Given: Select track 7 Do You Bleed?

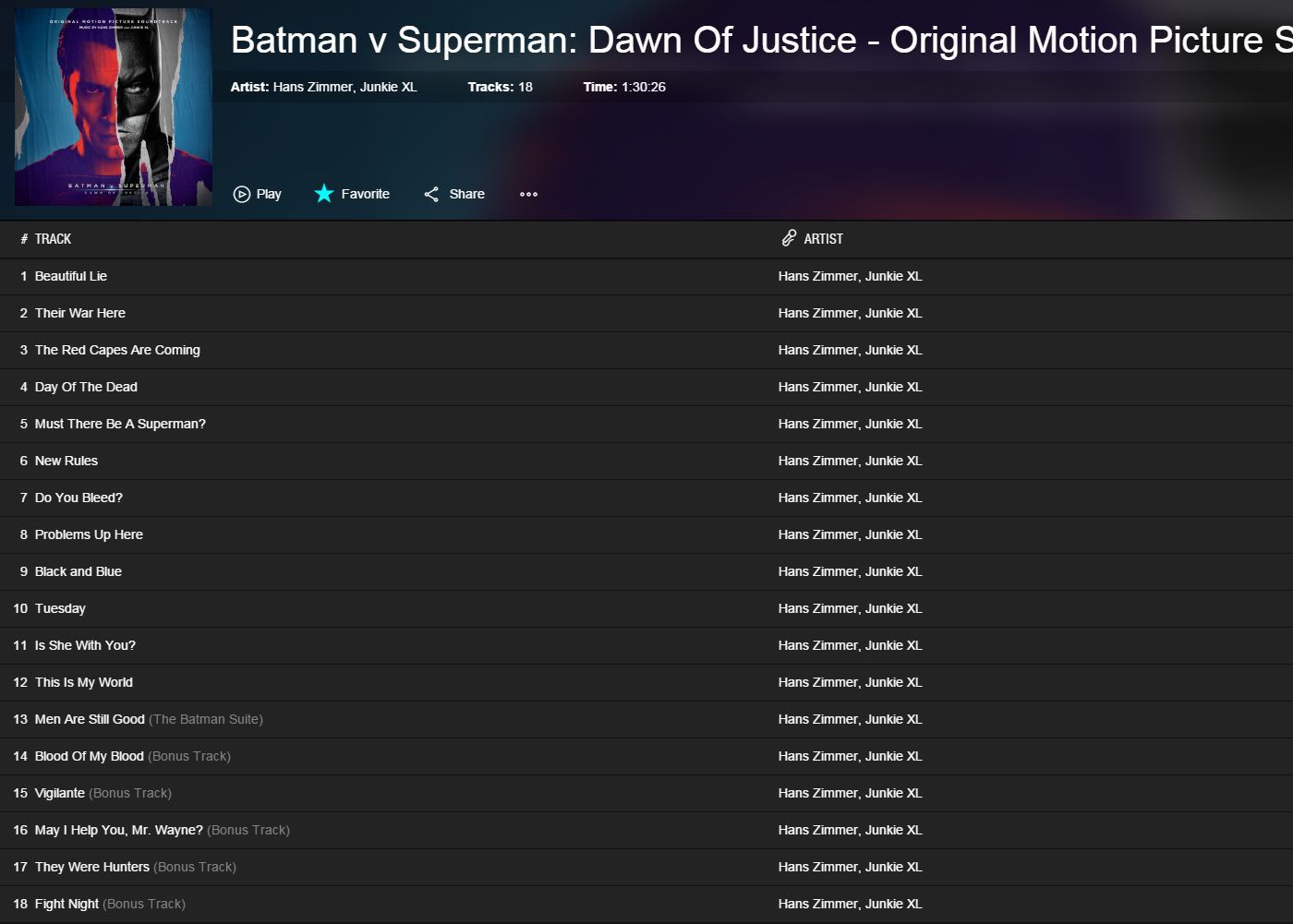Looking at the screenshot, I should (79, 498).
